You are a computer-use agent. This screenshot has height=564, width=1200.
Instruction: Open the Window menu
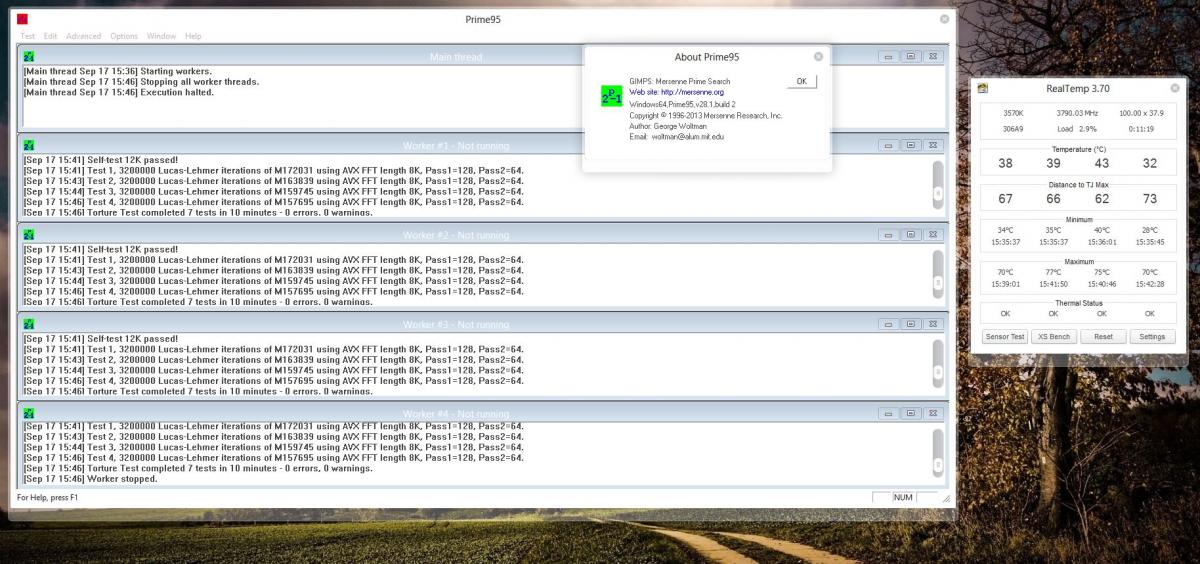click(x=161, y=36)
